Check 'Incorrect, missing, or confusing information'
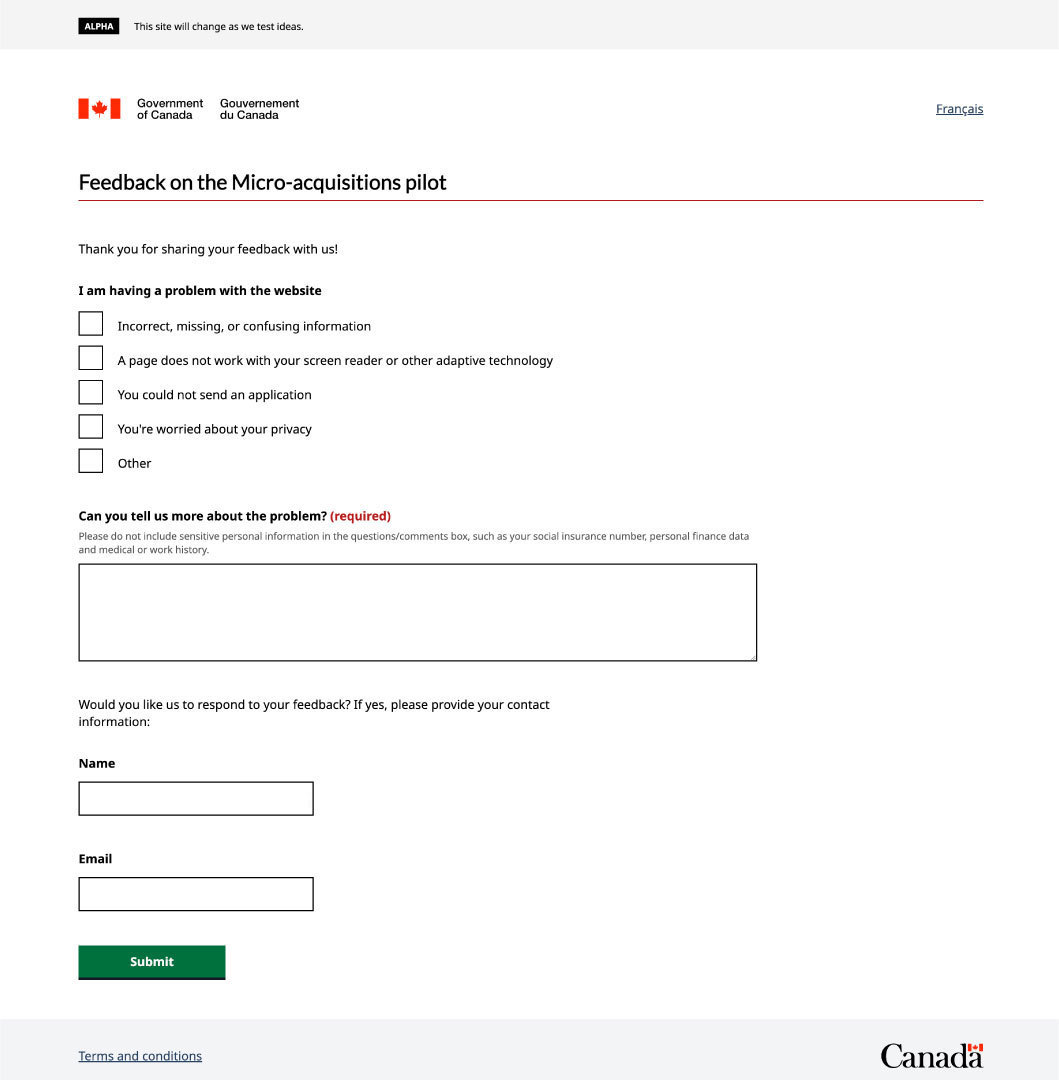Screen dimensions: 1059x1080 91,323
